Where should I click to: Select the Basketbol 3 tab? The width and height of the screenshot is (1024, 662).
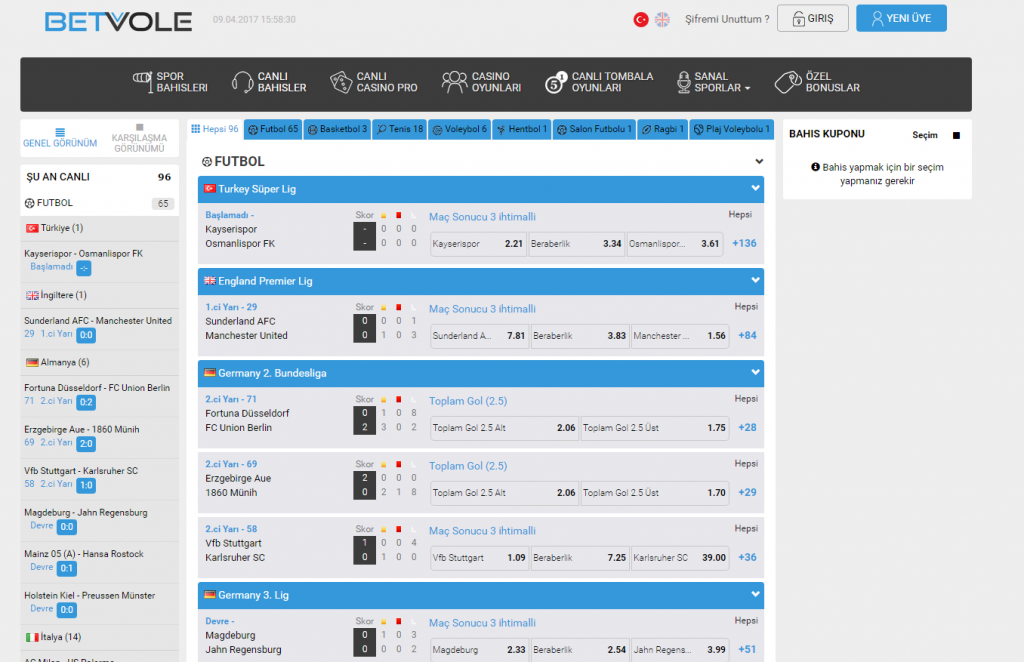pyautogui.click(x=337, y=129)
